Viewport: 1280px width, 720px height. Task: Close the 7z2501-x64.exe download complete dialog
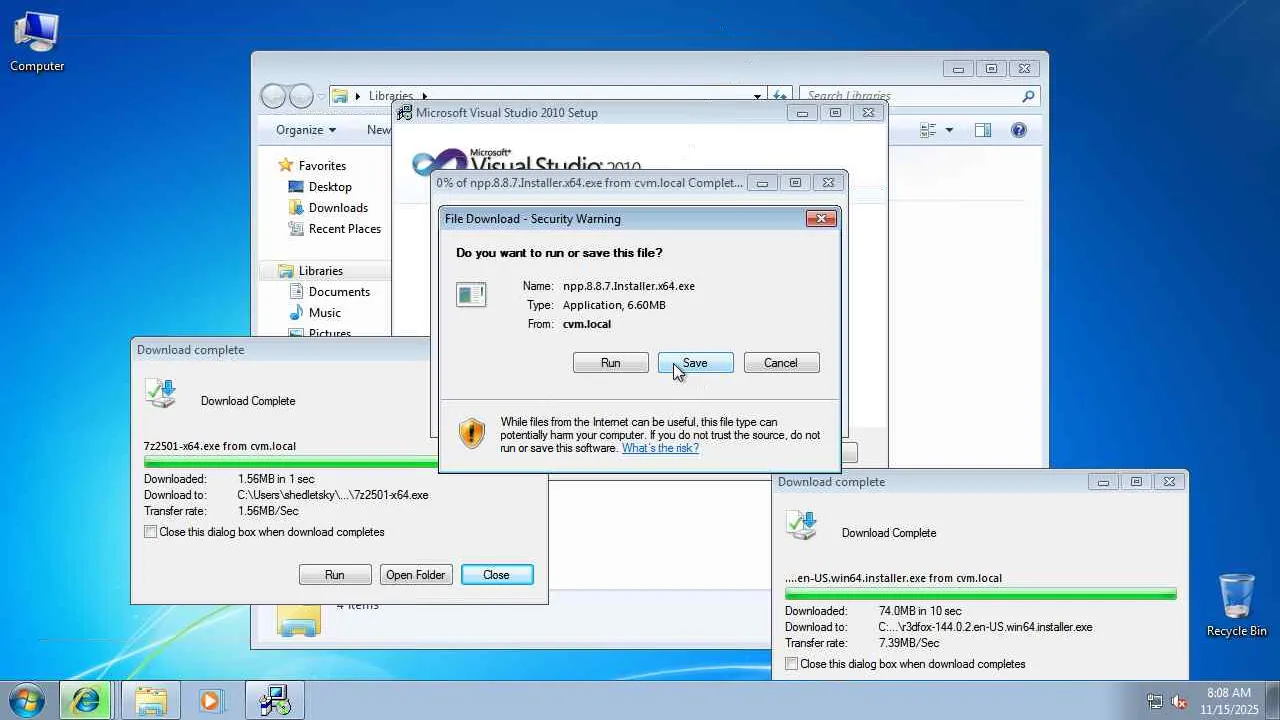tap(497, 575)
